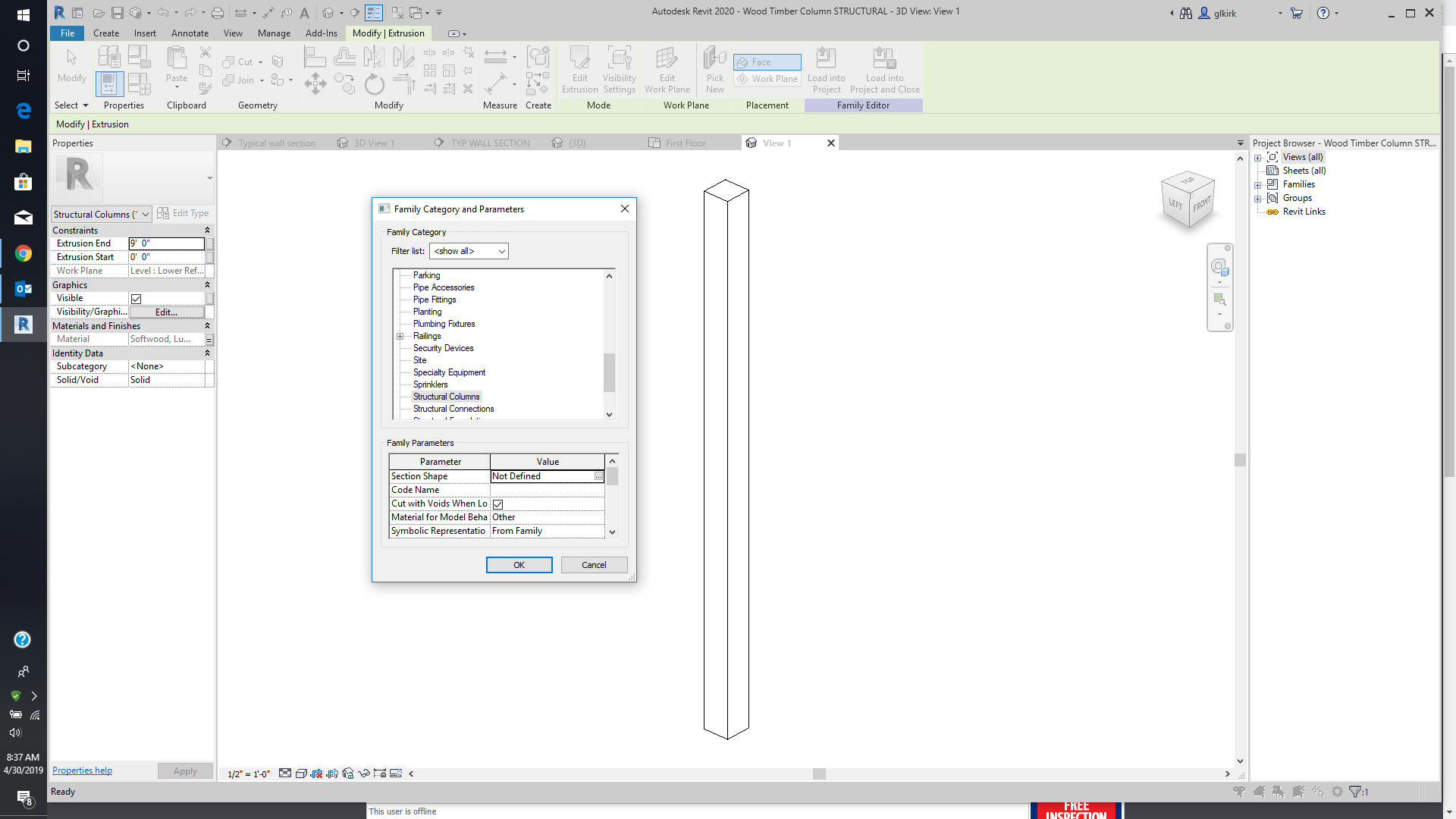1456x819 pixels.
Task: Click the Extrusion End value field
Action: [x=166, y=243]
